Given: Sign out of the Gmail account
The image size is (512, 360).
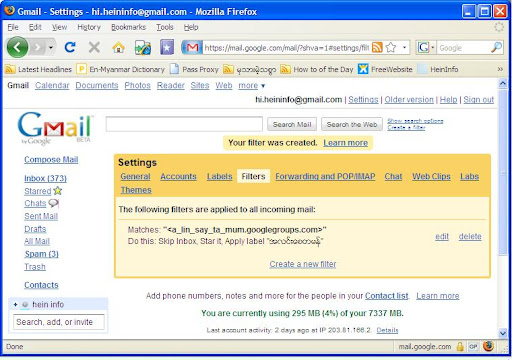Looking at the screenshot, I should click(479, 99).
